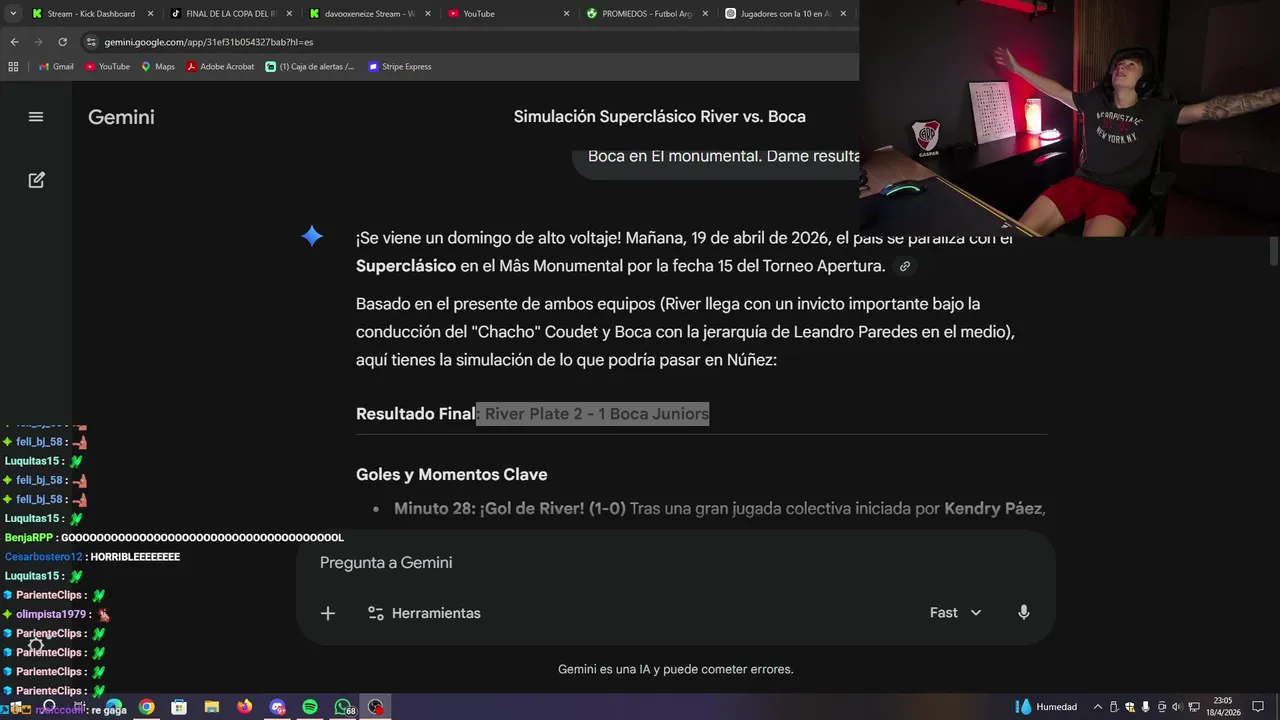Open volume control in tray

coord(1177,707)
